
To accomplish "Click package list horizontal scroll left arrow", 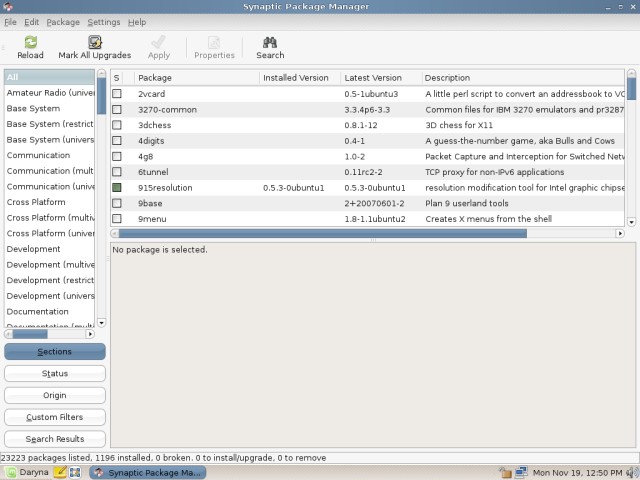I will click(115, 233).
